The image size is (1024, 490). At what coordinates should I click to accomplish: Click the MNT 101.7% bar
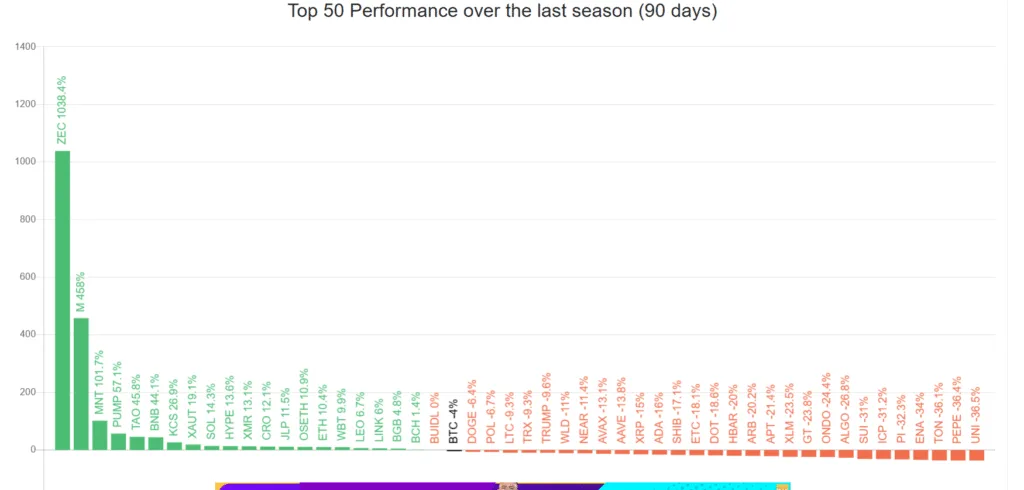point(100,435)
